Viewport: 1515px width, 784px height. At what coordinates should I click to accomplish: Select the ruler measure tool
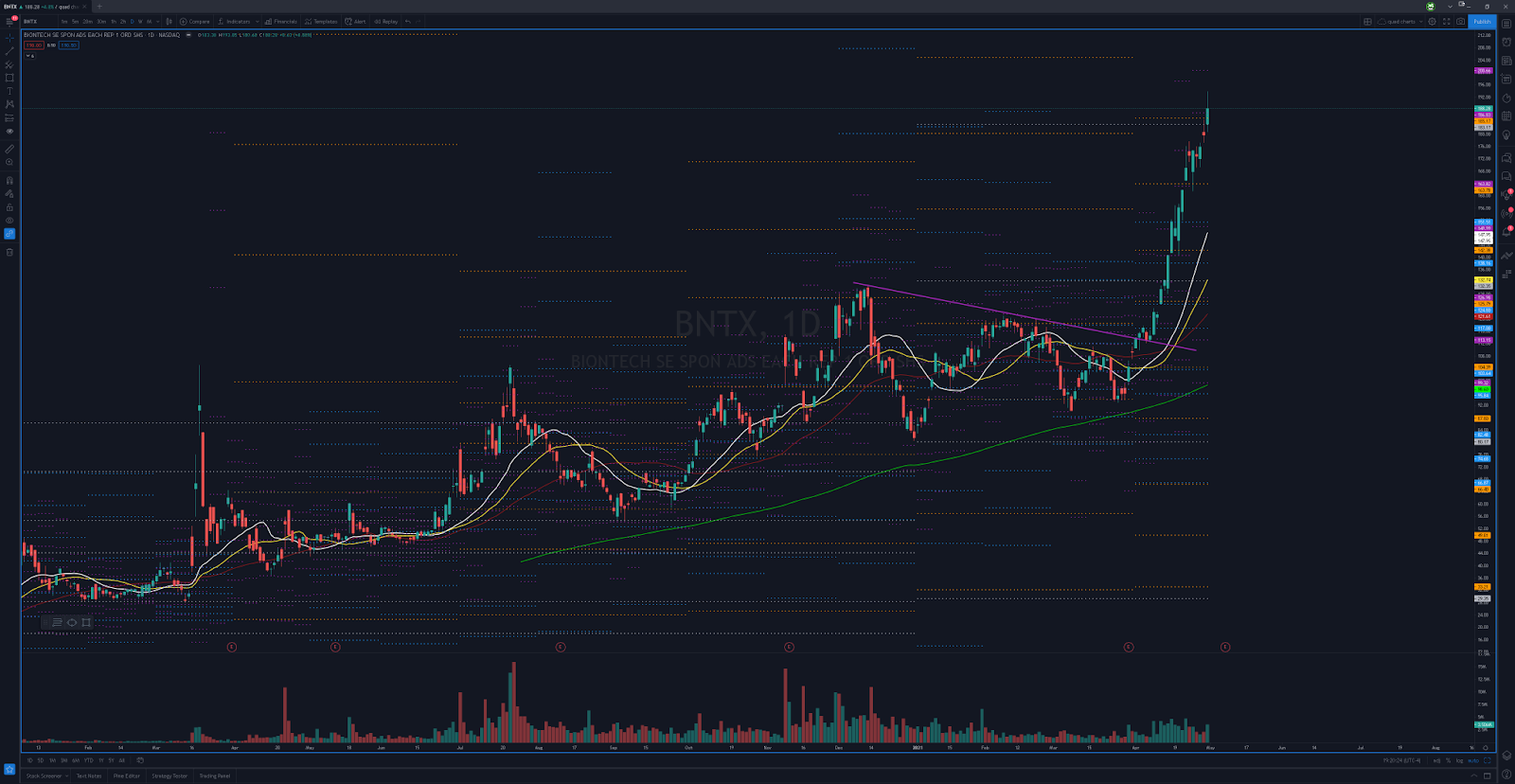tap(9, 149)
